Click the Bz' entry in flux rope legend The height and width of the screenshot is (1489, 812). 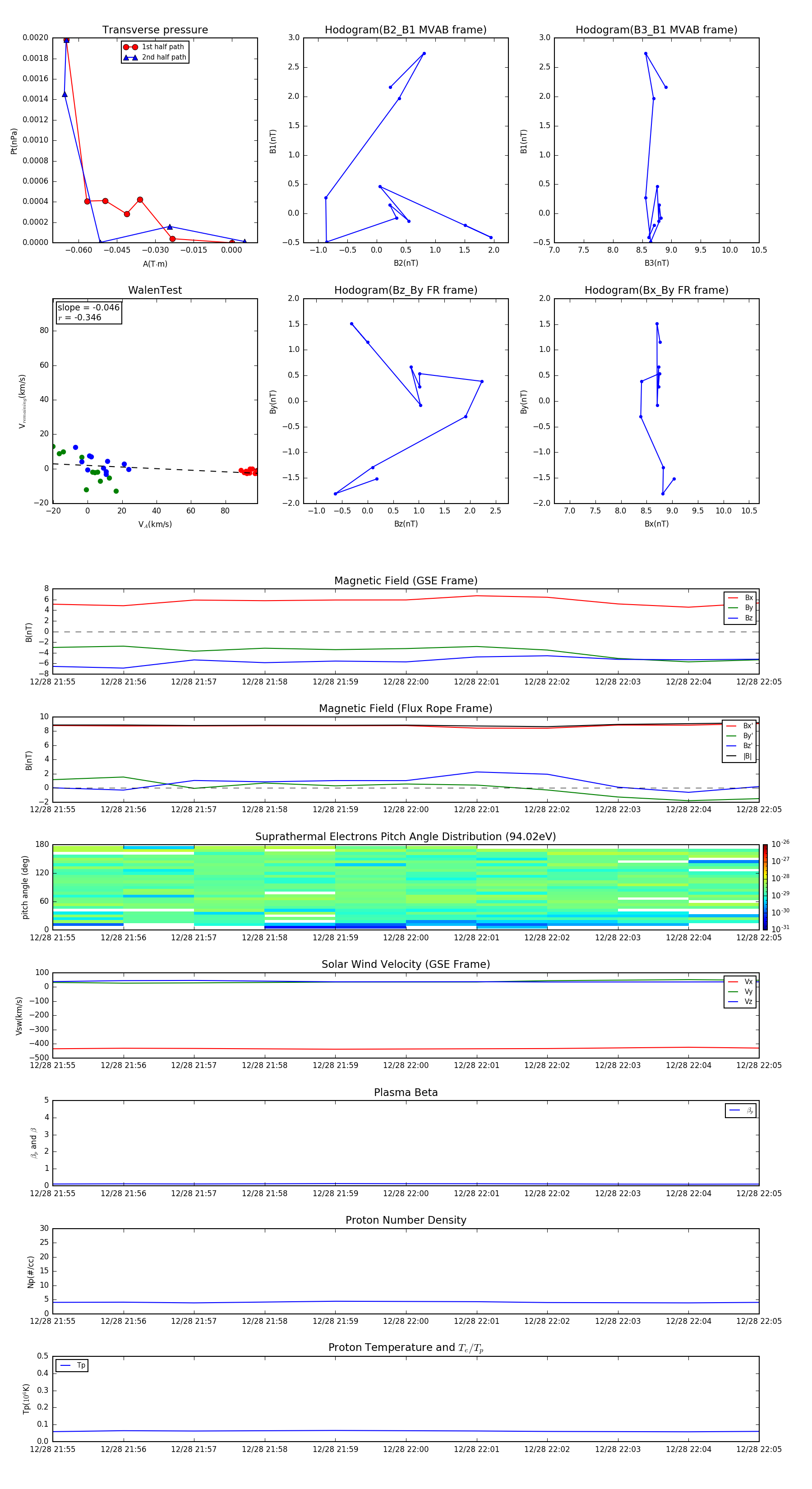pyautogui.click(x=739, y=746)
